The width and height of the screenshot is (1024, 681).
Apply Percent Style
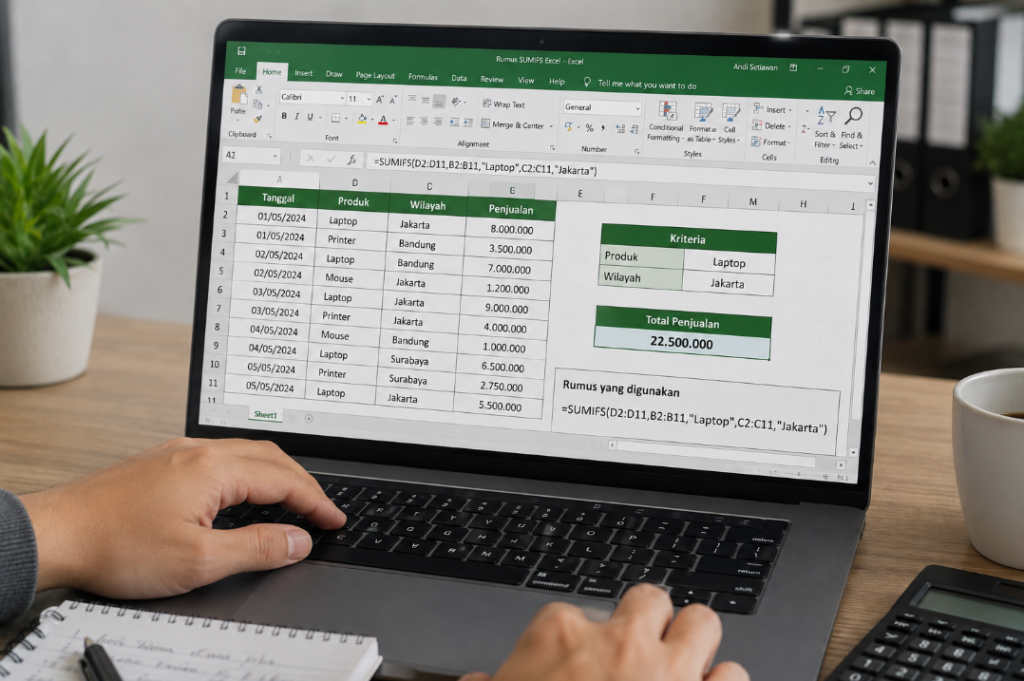pos(589,128)
